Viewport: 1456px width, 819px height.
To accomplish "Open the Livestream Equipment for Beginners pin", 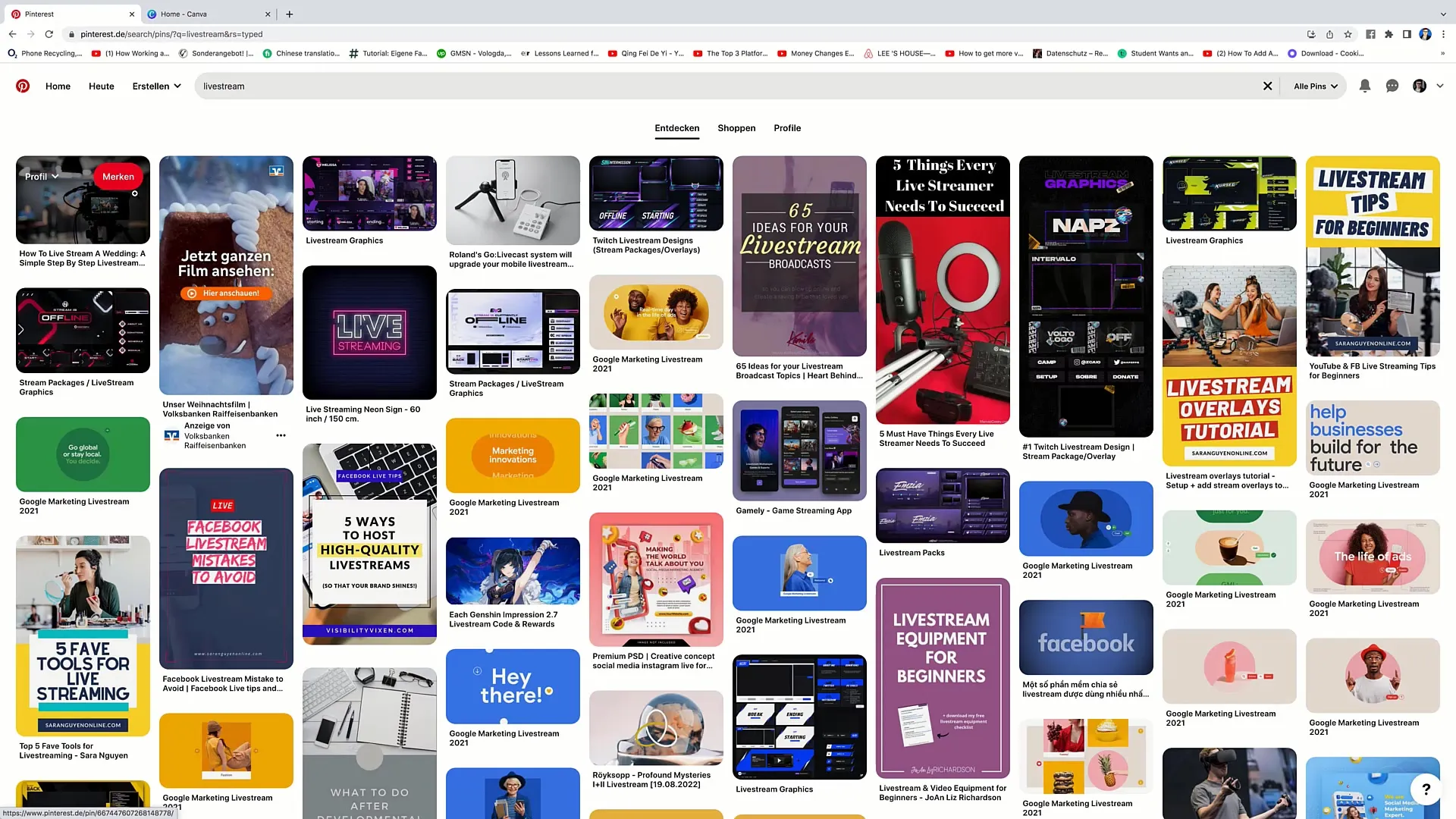I will [x=943, y=678].
